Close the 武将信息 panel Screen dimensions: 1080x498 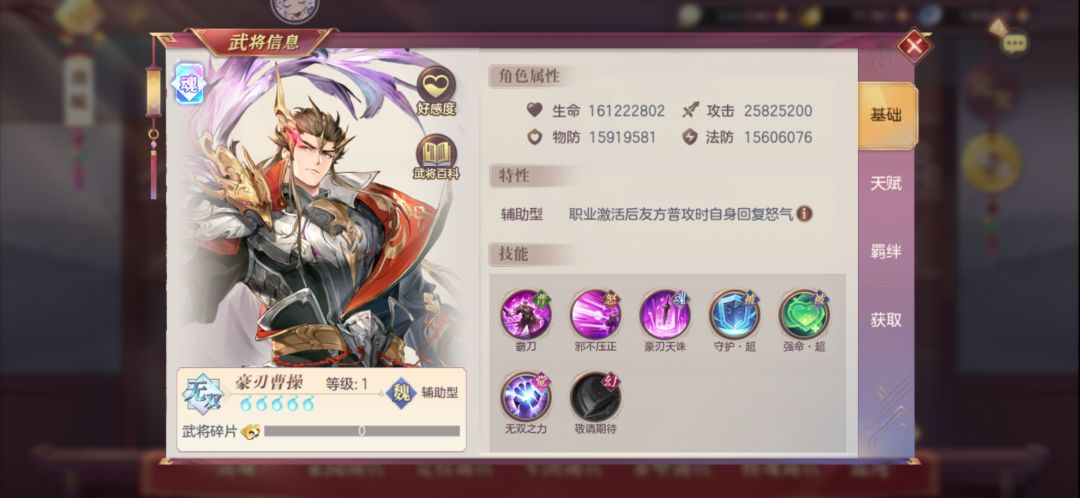pos(914,47)
